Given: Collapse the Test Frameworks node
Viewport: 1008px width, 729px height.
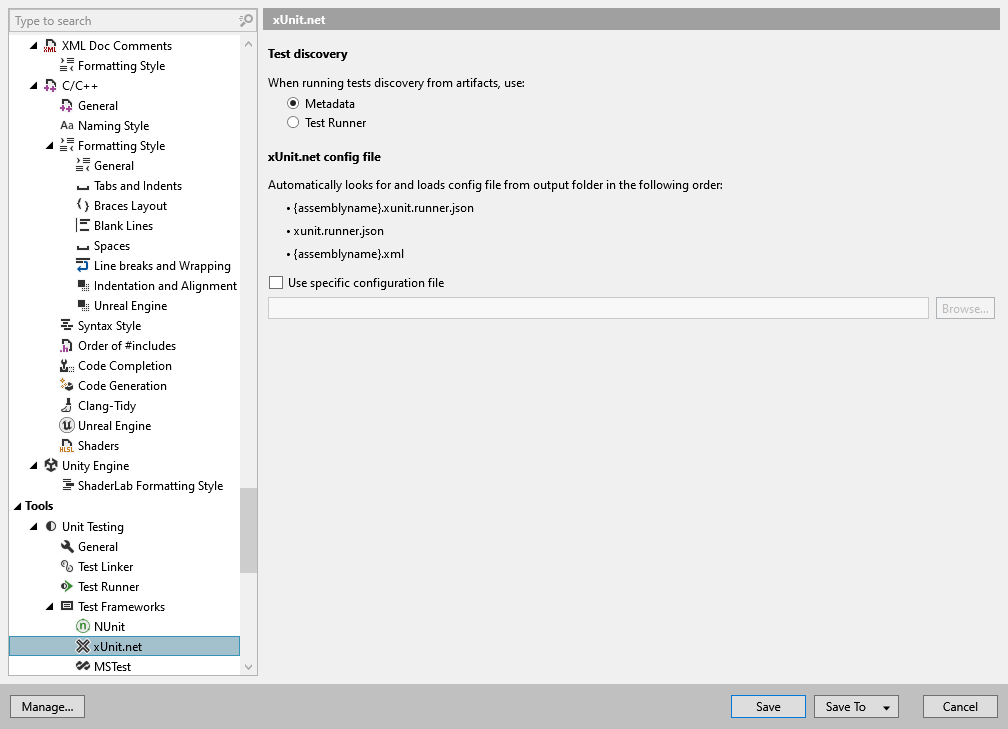Looking at the screenshot, I should pos(50,606).
